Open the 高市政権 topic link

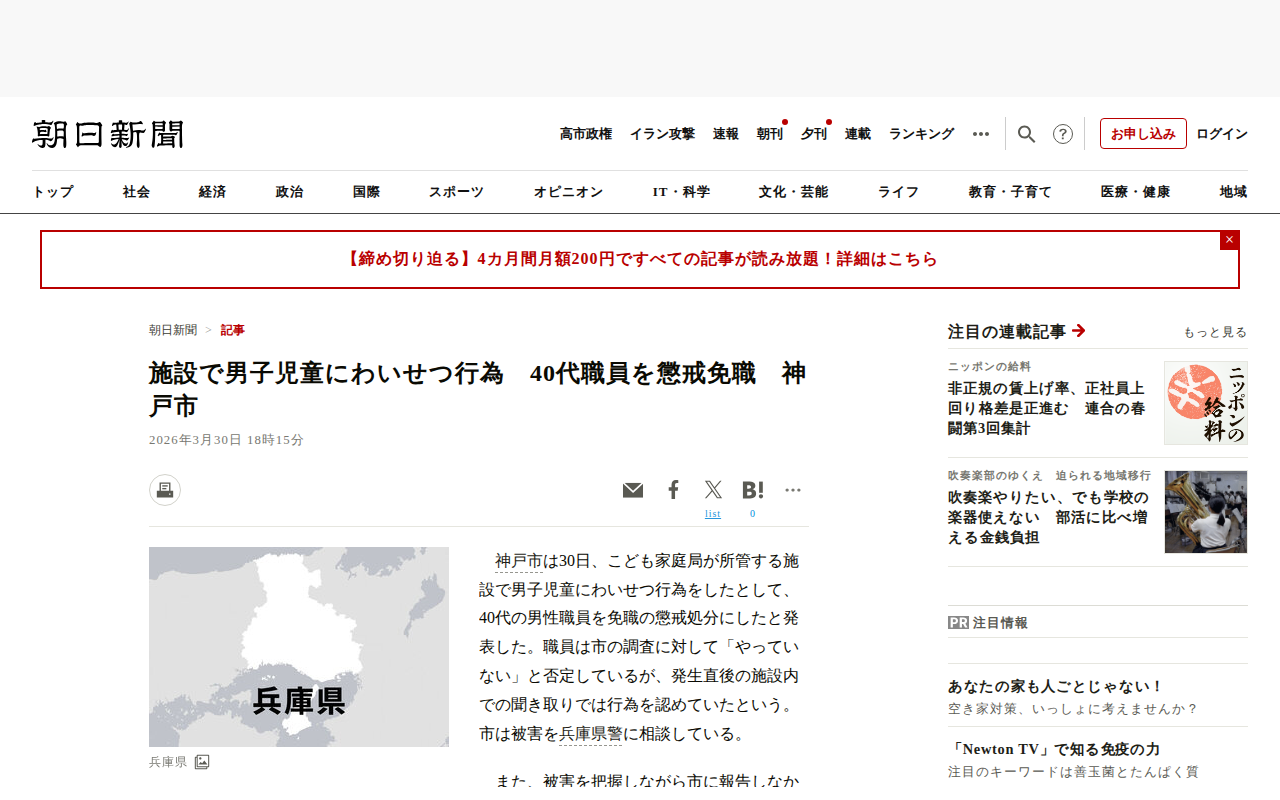tap(586, 134)
